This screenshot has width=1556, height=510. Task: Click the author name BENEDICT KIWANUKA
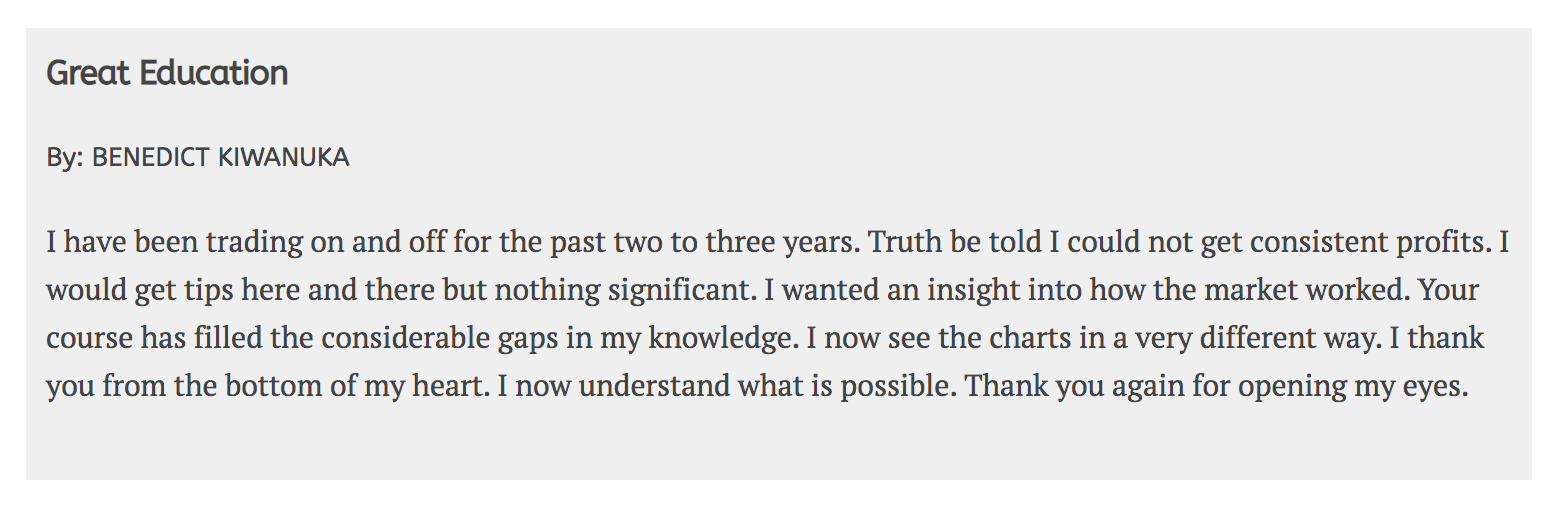pos(220,158)
